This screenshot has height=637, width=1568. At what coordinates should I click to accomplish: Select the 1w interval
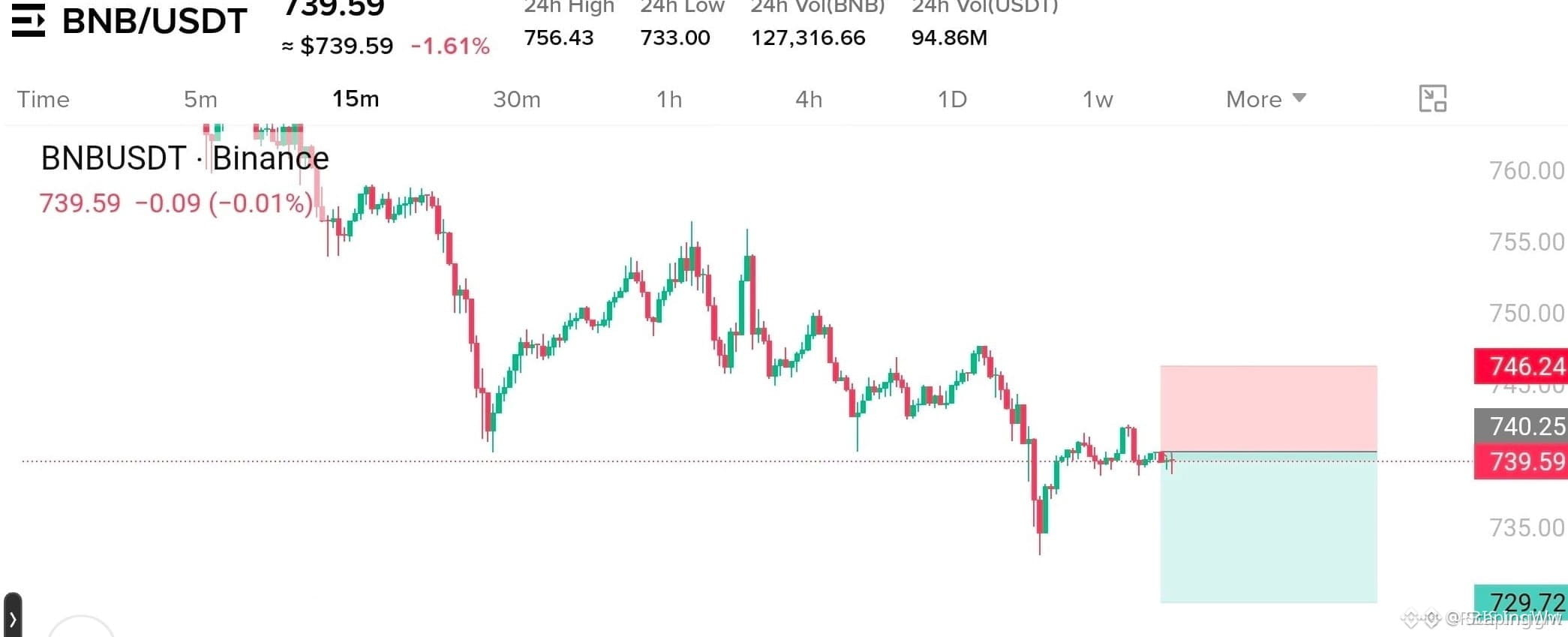[x=1097, y=99]
